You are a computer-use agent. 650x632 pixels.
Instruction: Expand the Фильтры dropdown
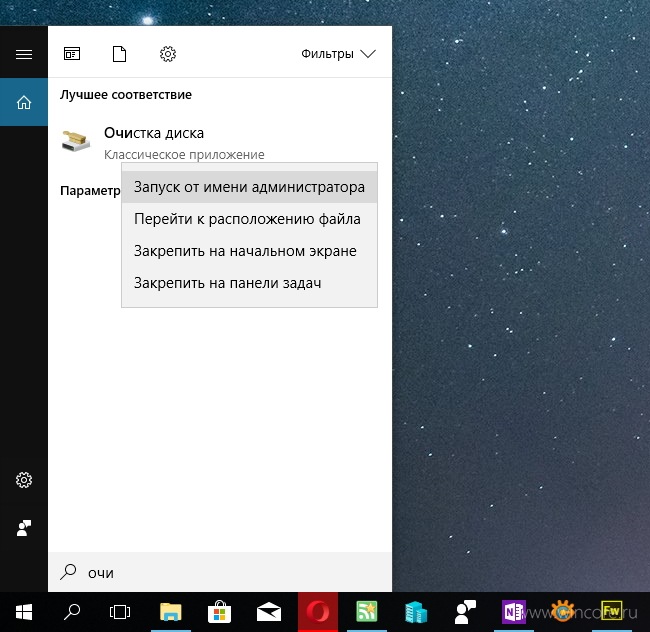click(x=338, y=54)
